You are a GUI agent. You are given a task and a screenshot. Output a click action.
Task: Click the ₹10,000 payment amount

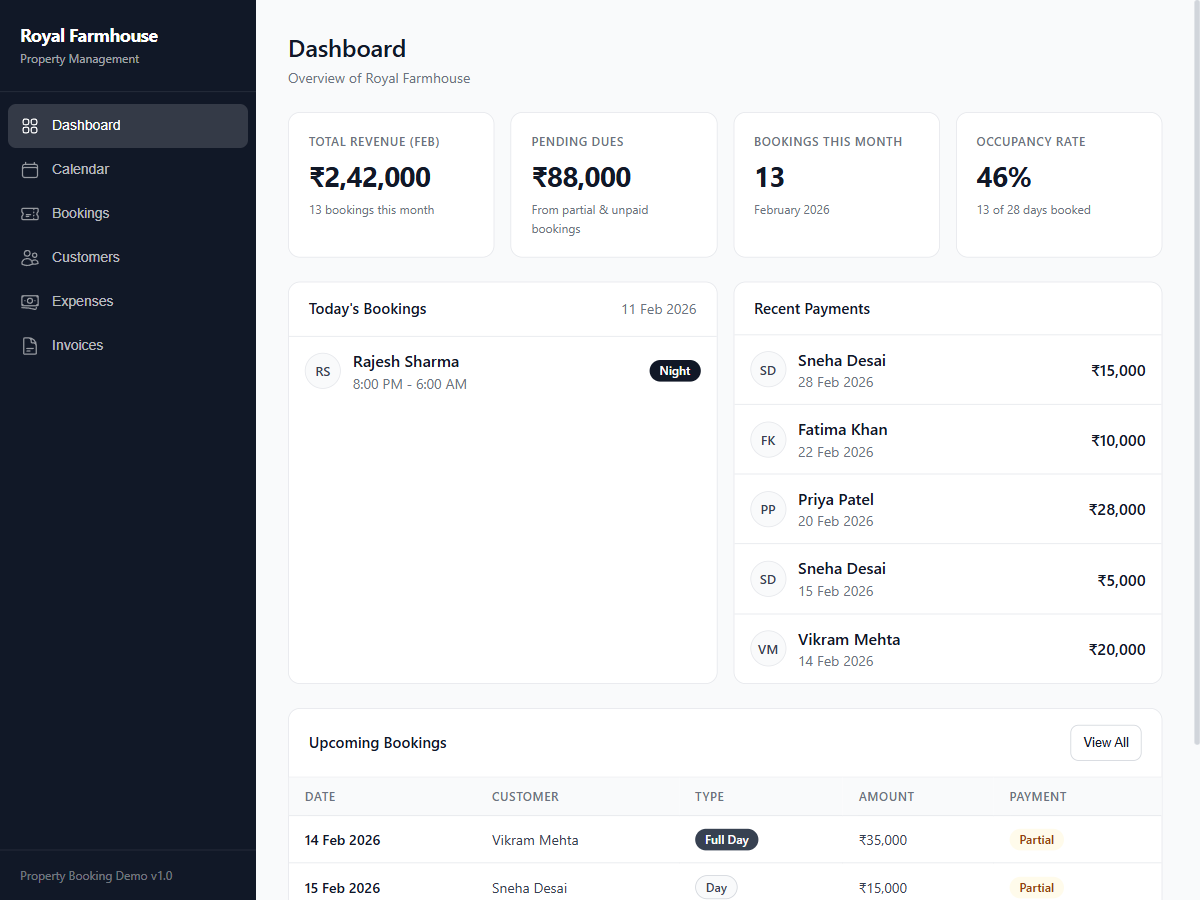pyautogui.click(x=1118, y=441)
